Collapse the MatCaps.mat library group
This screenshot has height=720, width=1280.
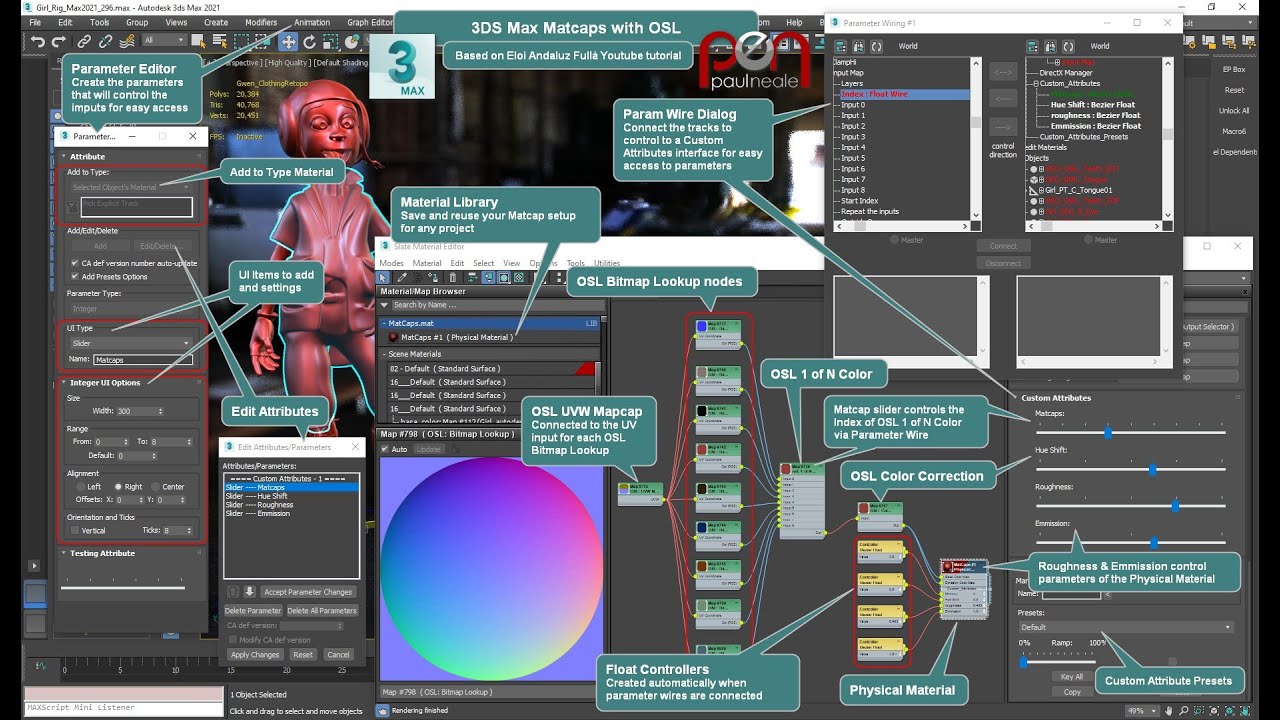click(x=383, y=323)
